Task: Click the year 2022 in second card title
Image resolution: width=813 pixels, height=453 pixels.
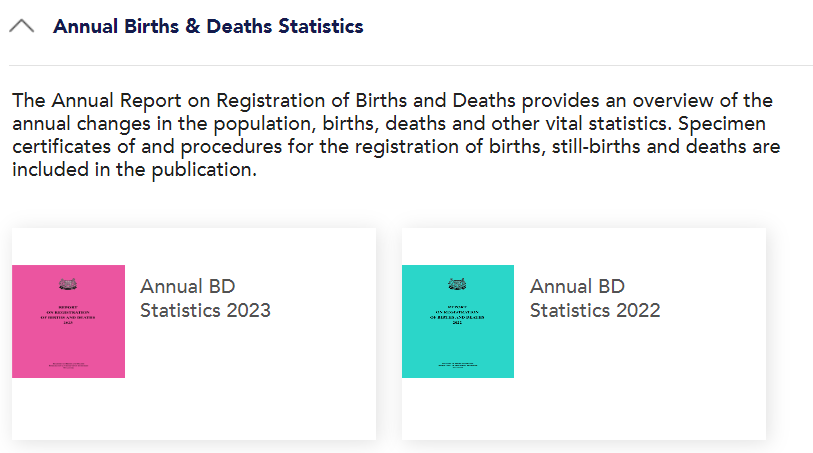Action: 638,310
